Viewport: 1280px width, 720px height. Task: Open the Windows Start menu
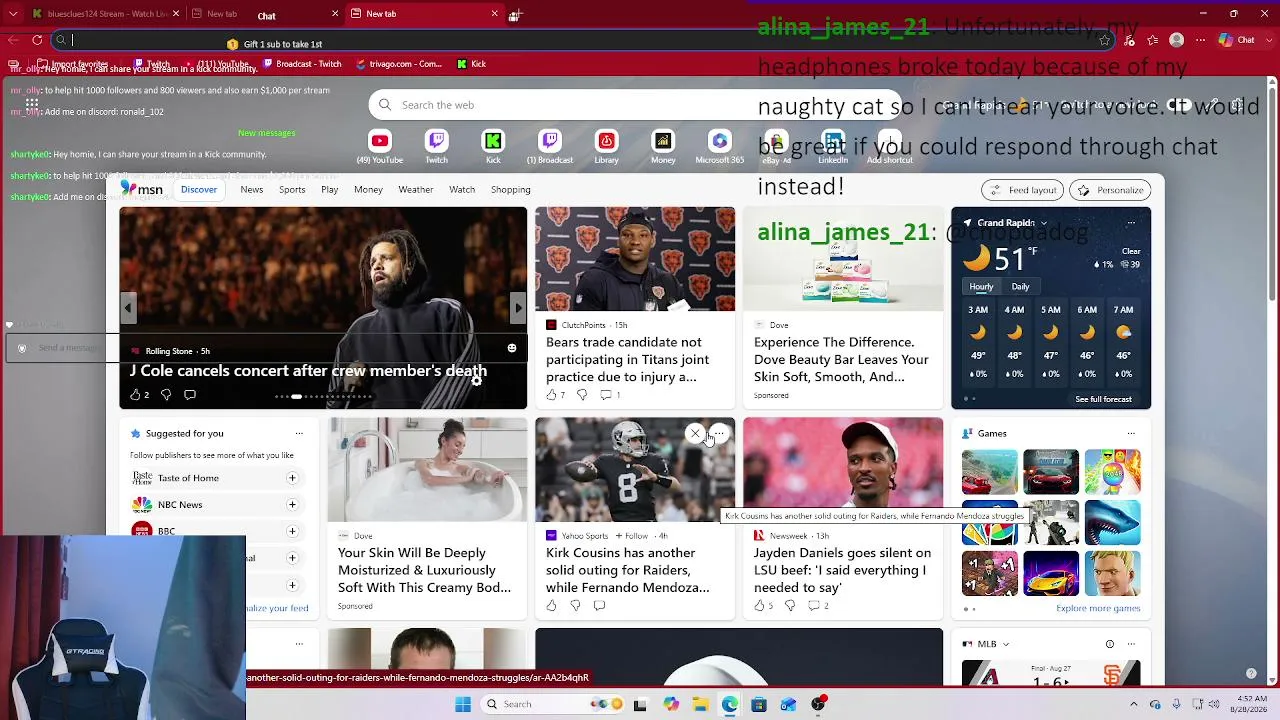(462, 704)
